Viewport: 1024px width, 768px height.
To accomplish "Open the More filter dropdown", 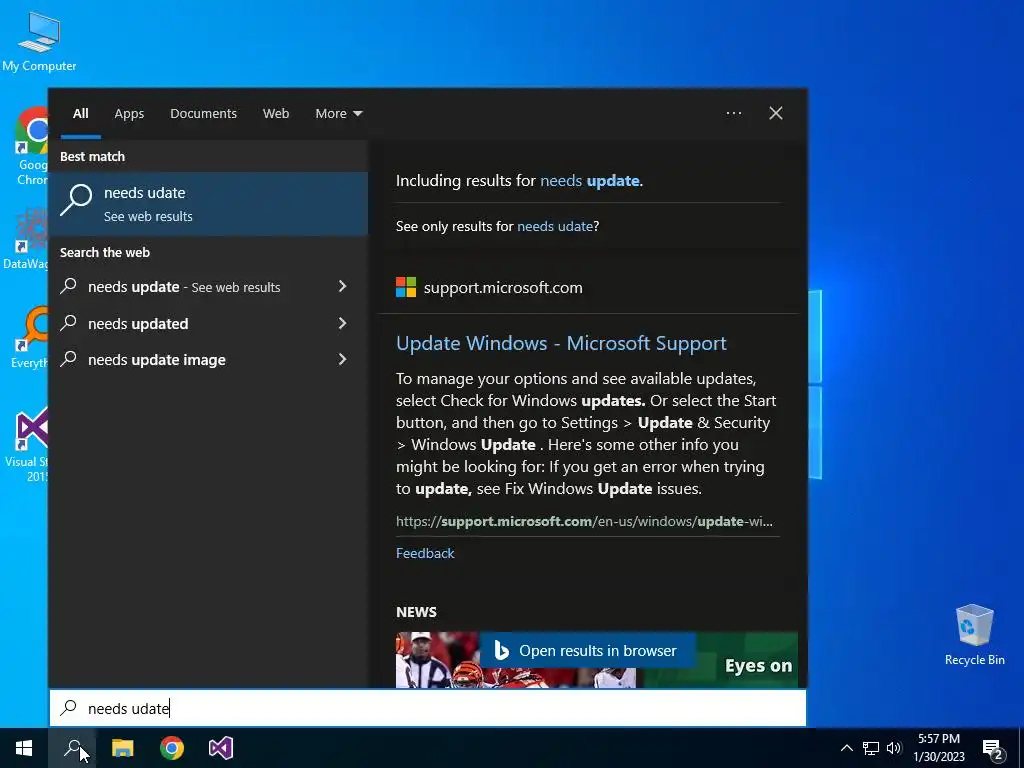I will tap(338, 114).
